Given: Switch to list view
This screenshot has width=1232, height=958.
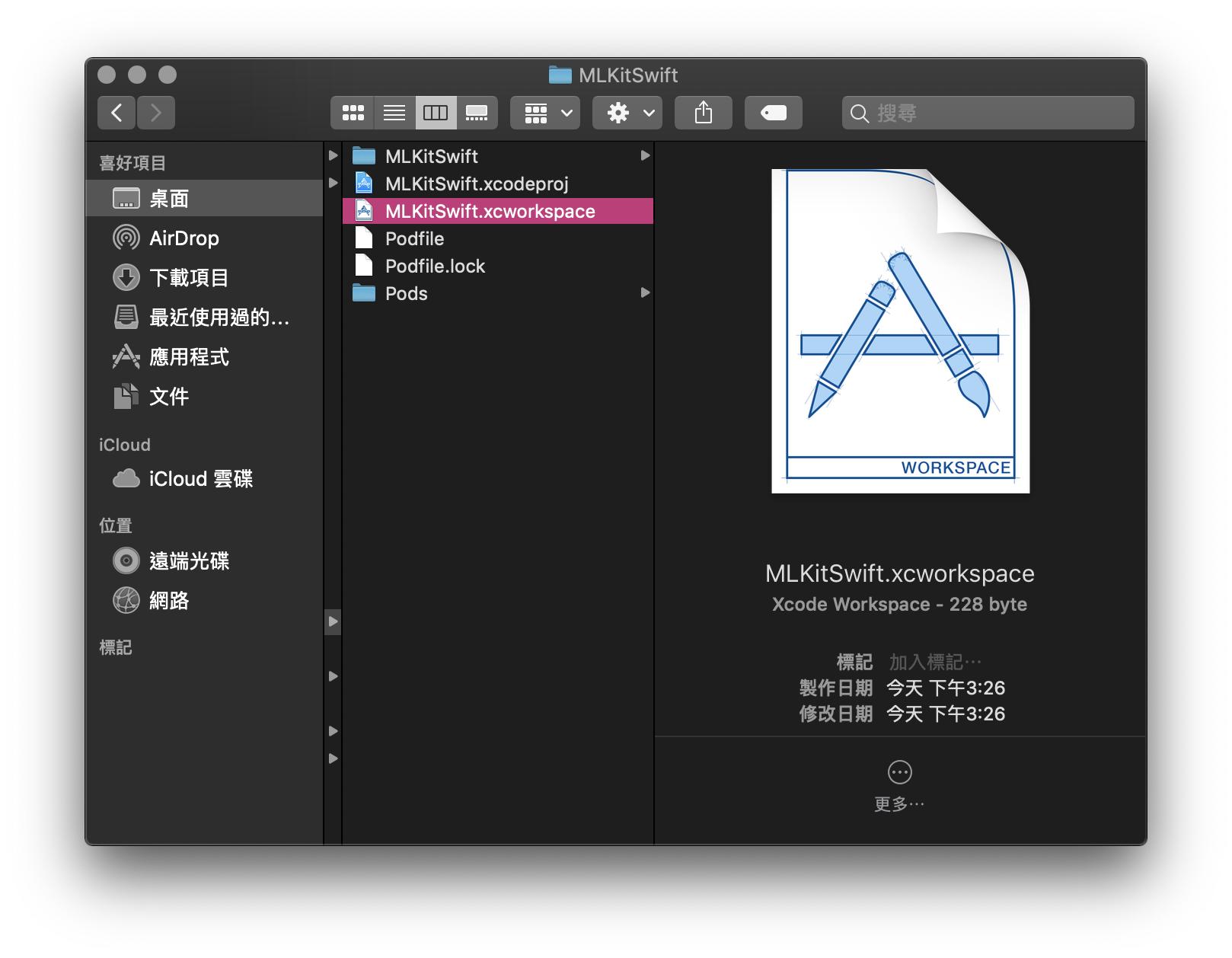Looking at the screenshot, I should (x=394, y=113).
